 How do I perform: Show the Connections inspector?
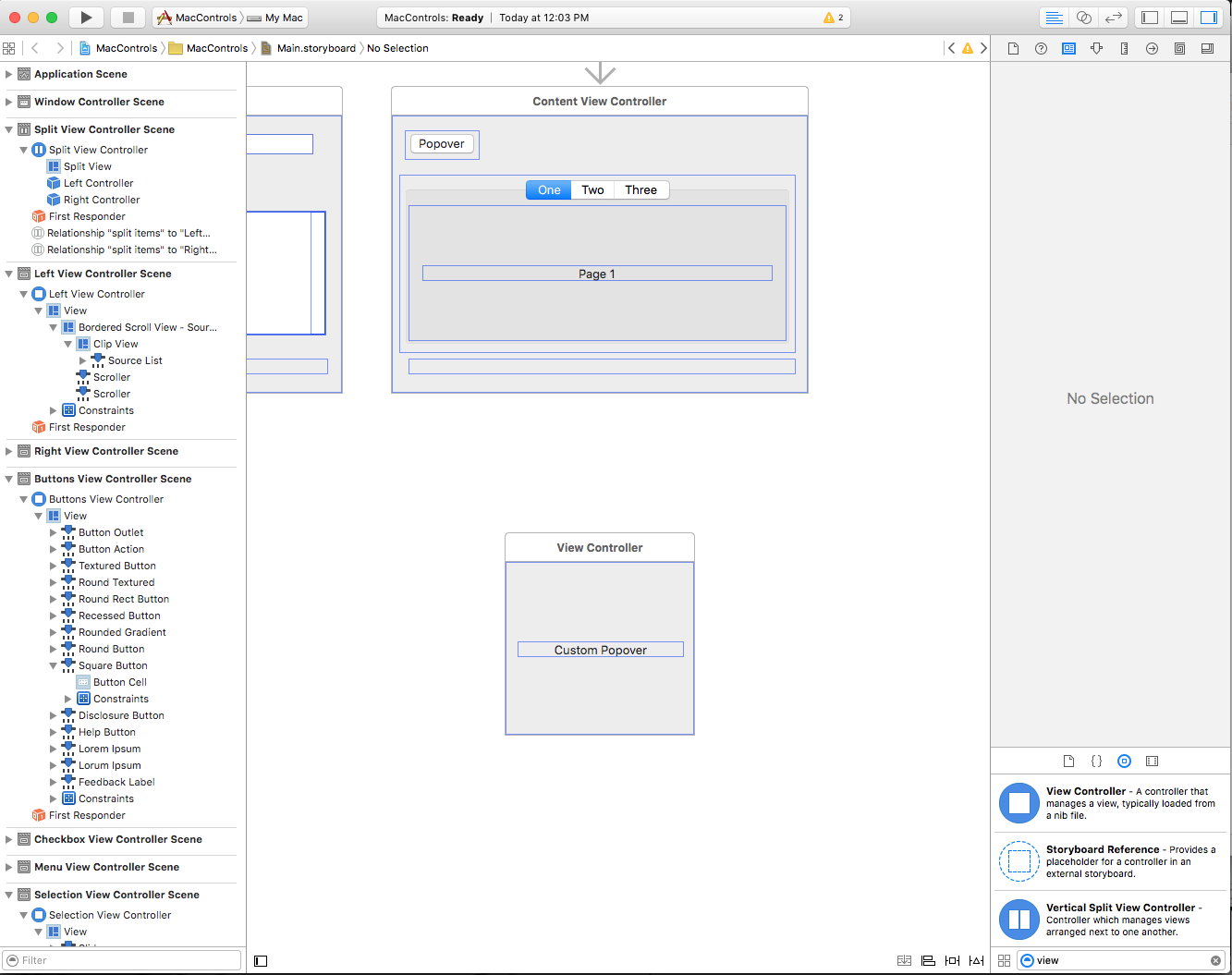pyautogui.click(x=1152, y=48)
